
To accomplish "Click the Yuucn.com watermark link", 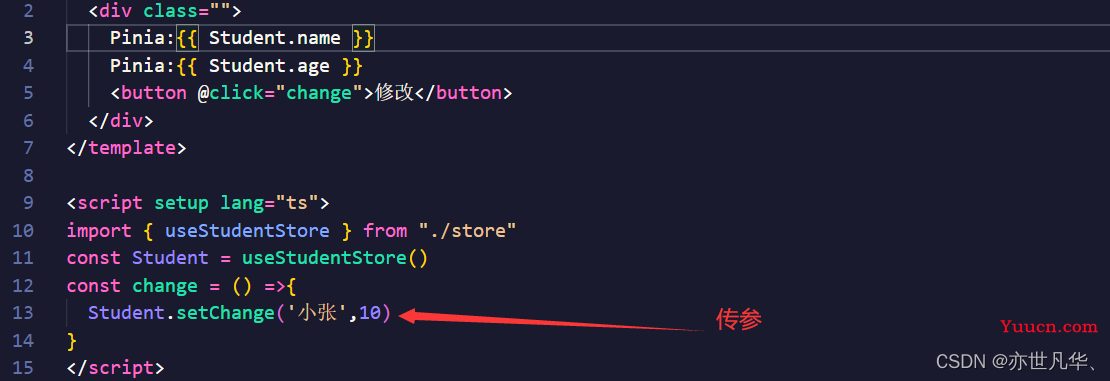I will [x=1048, y=326].
